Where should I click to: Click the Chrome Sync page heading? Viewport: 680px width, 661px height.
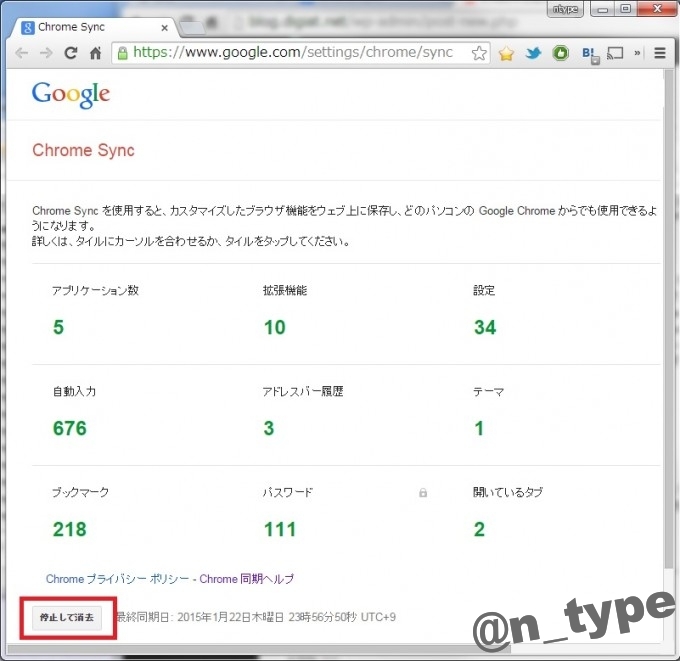tap(83, 150)
